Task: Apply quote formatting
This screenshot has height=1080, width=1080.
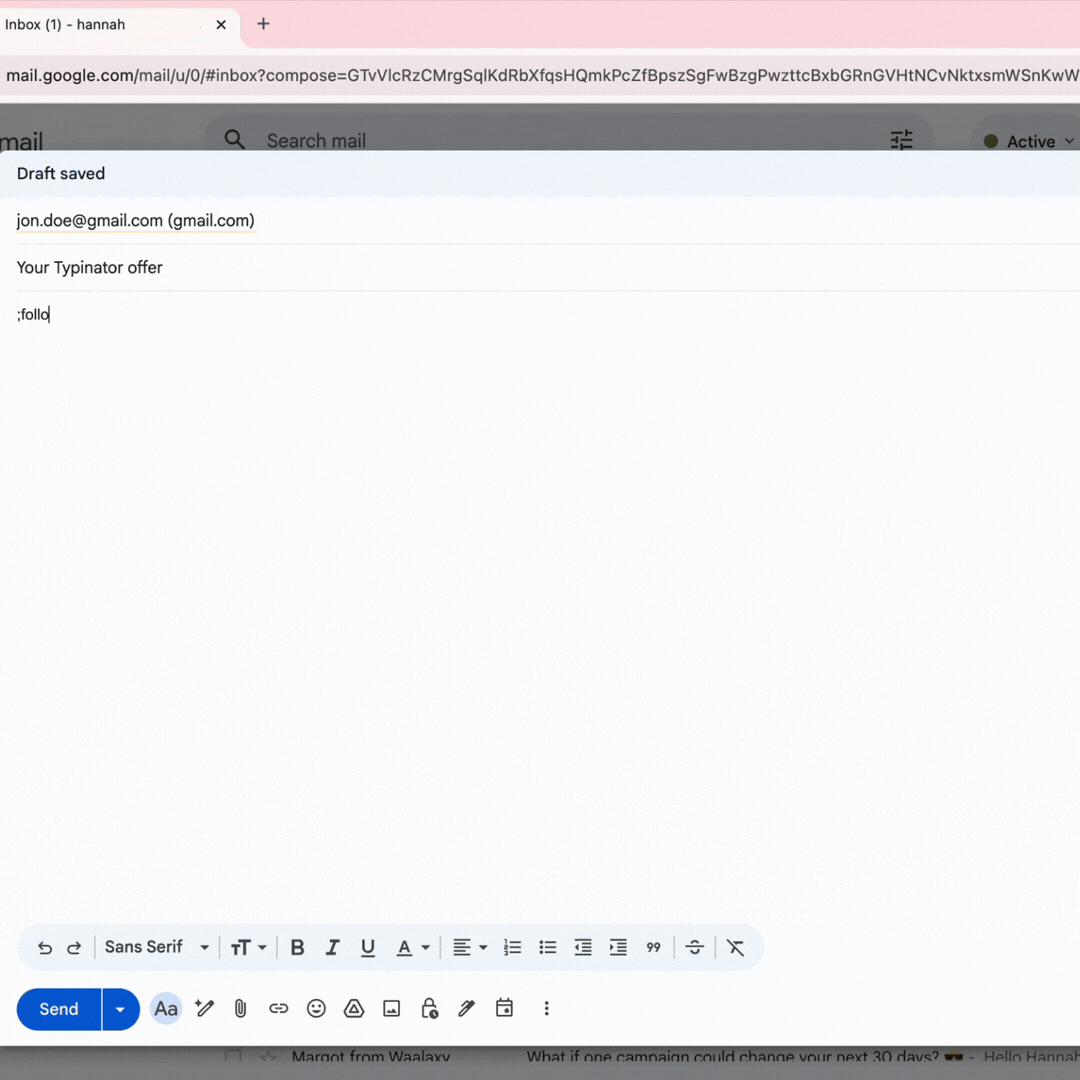Action: 654,948
